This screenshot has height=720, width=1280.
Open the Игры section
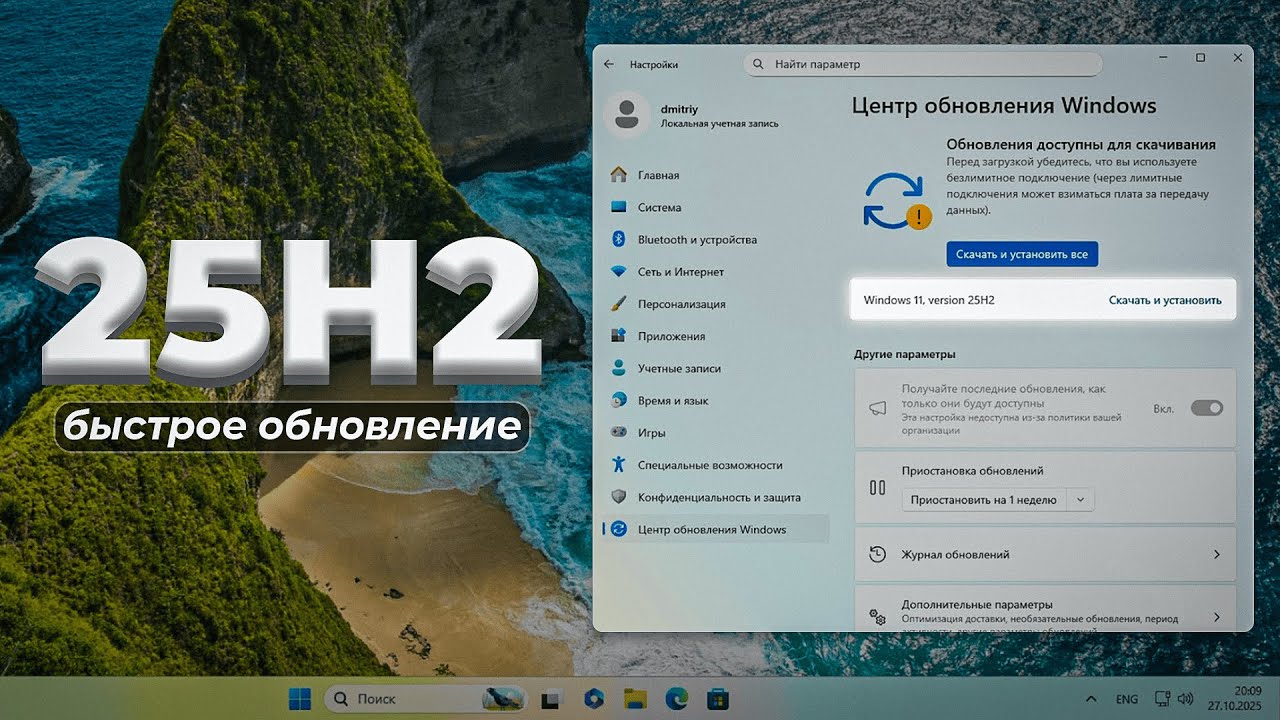tap(716, 433)
